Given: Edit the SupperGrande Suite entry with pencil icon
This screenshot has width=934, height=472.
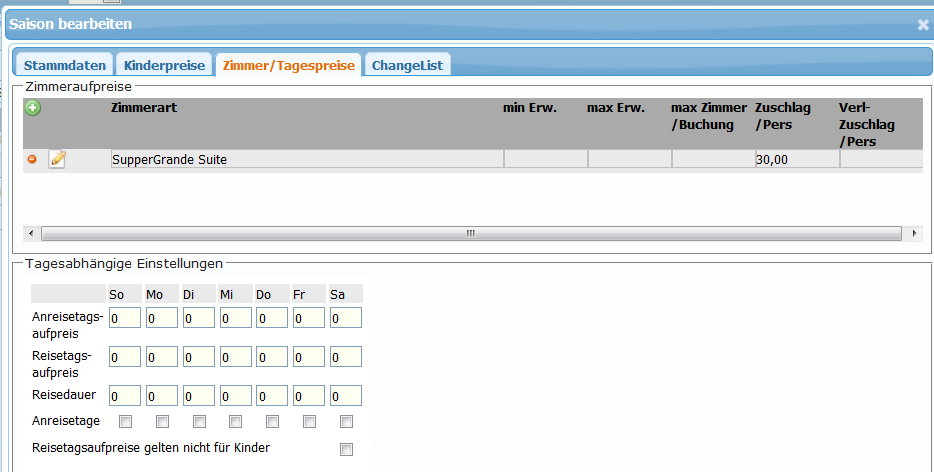Looking at the screenshot, I should [57, 159].
